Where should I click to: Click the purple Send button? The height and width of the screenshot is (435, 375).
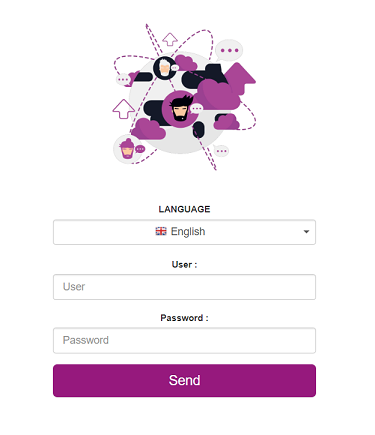pyautogui.click(x=184, y=380)
